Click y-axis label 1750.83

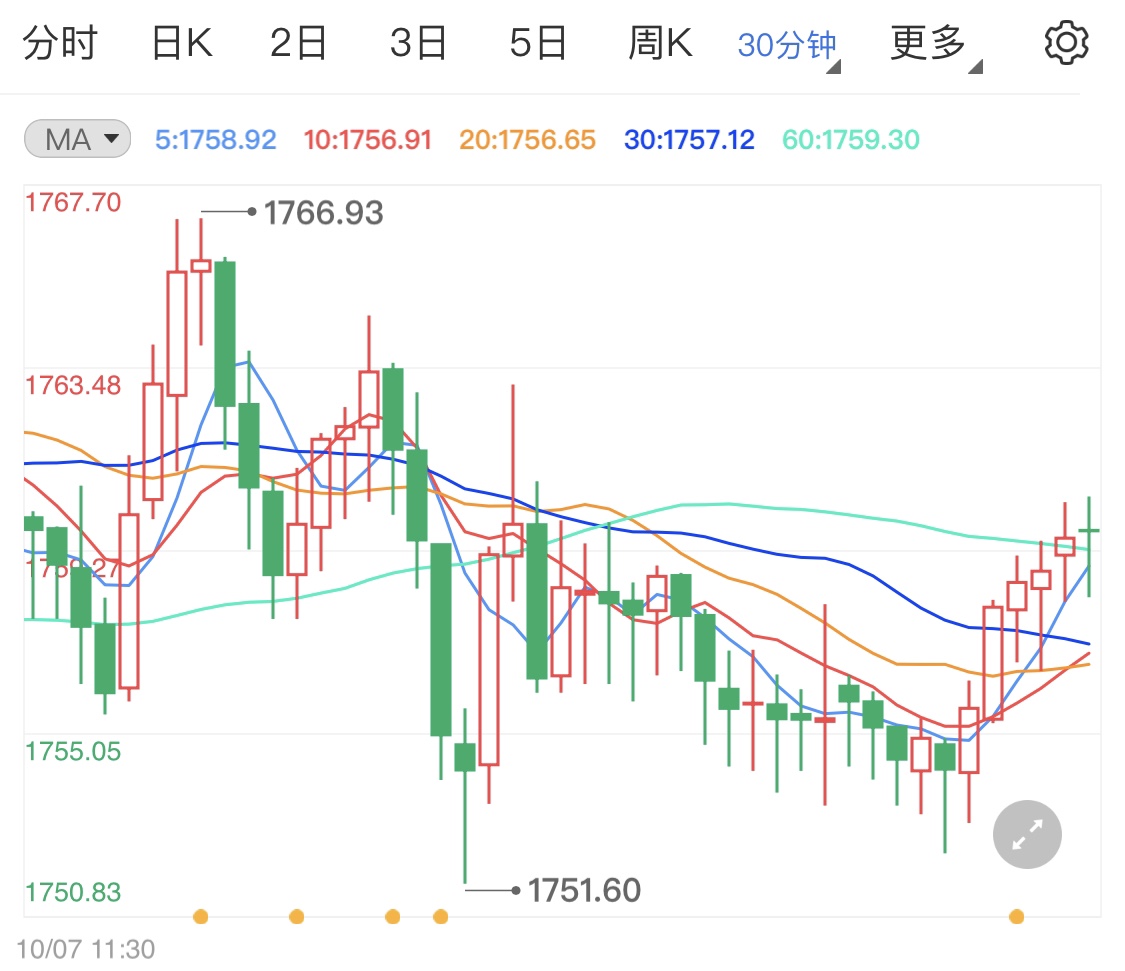point(73,892)
